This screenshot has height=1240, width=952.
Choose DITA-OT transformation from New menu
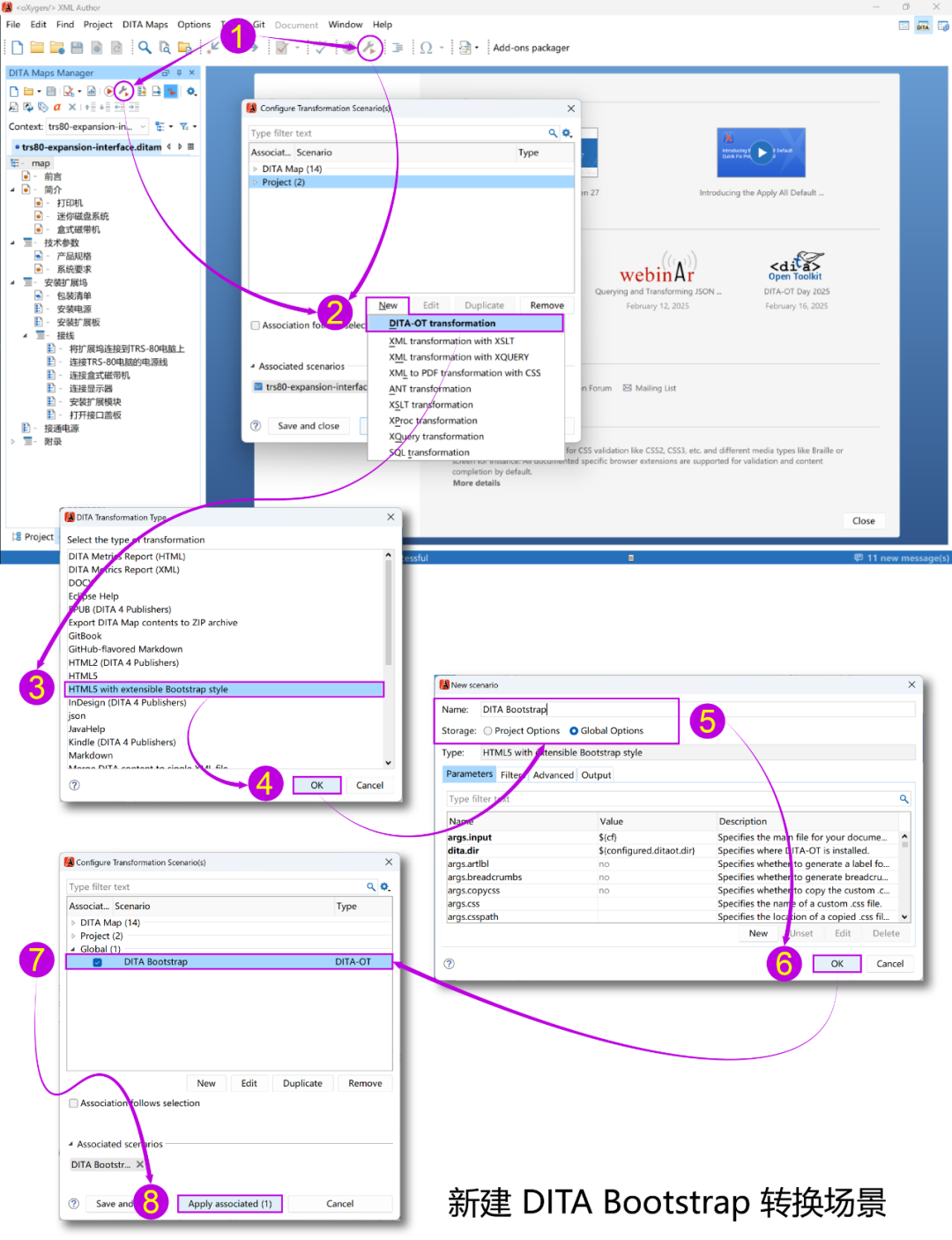[x=465, y=324]
